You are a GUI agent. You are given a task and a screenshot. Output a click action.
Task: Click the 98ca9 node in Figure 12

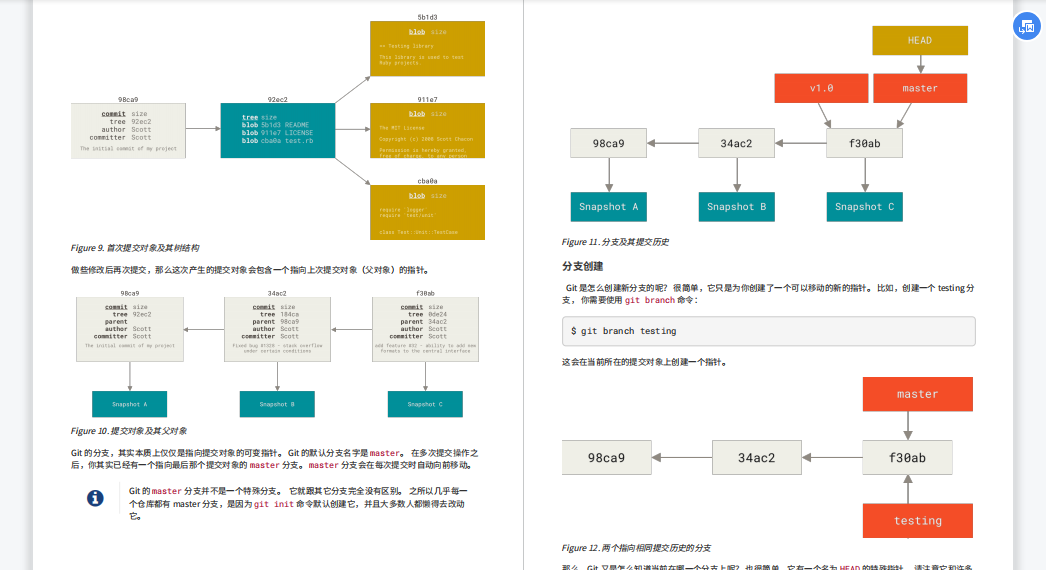pyautogui.click(x=606, y=458)
